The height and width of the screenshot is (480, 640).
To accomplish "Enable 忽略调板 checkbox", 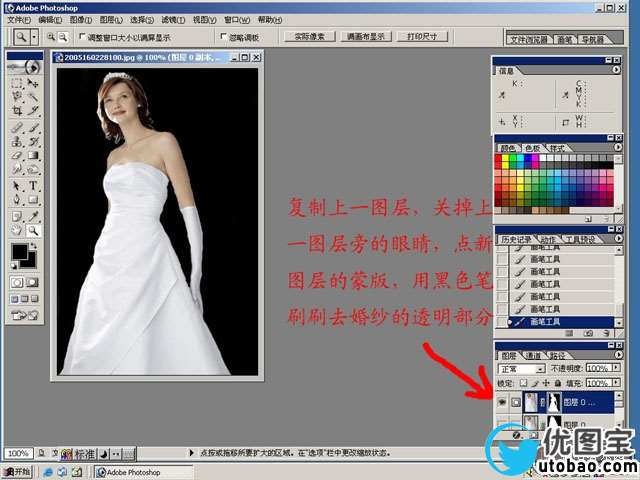I will coord(223,37).
